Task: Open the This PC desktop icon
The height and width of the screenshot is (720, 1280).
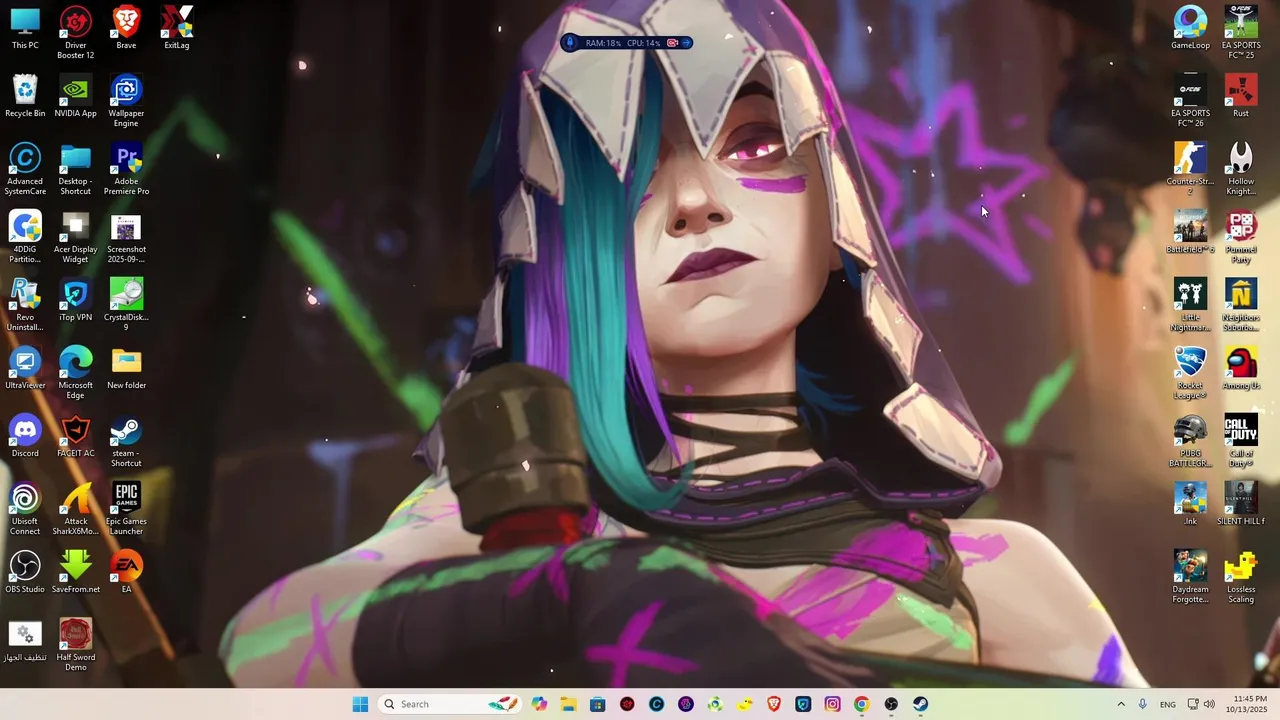Action: click(x=25, y=28)
